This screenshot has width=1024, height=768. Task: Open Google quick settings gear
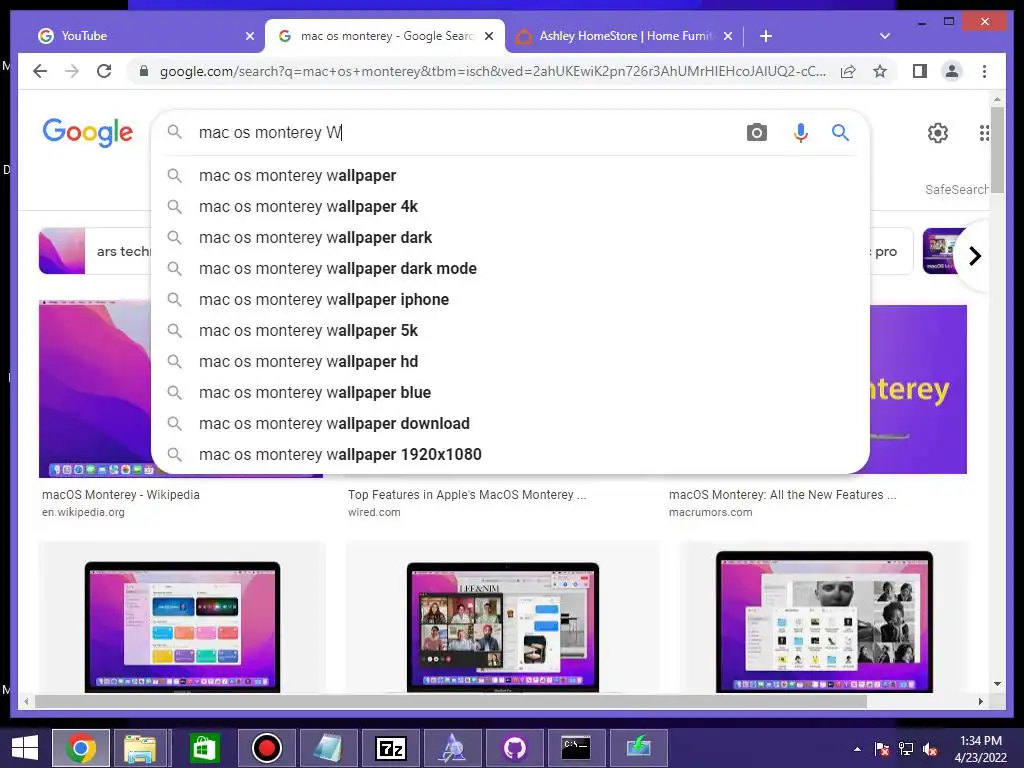(x=937, y=133)
